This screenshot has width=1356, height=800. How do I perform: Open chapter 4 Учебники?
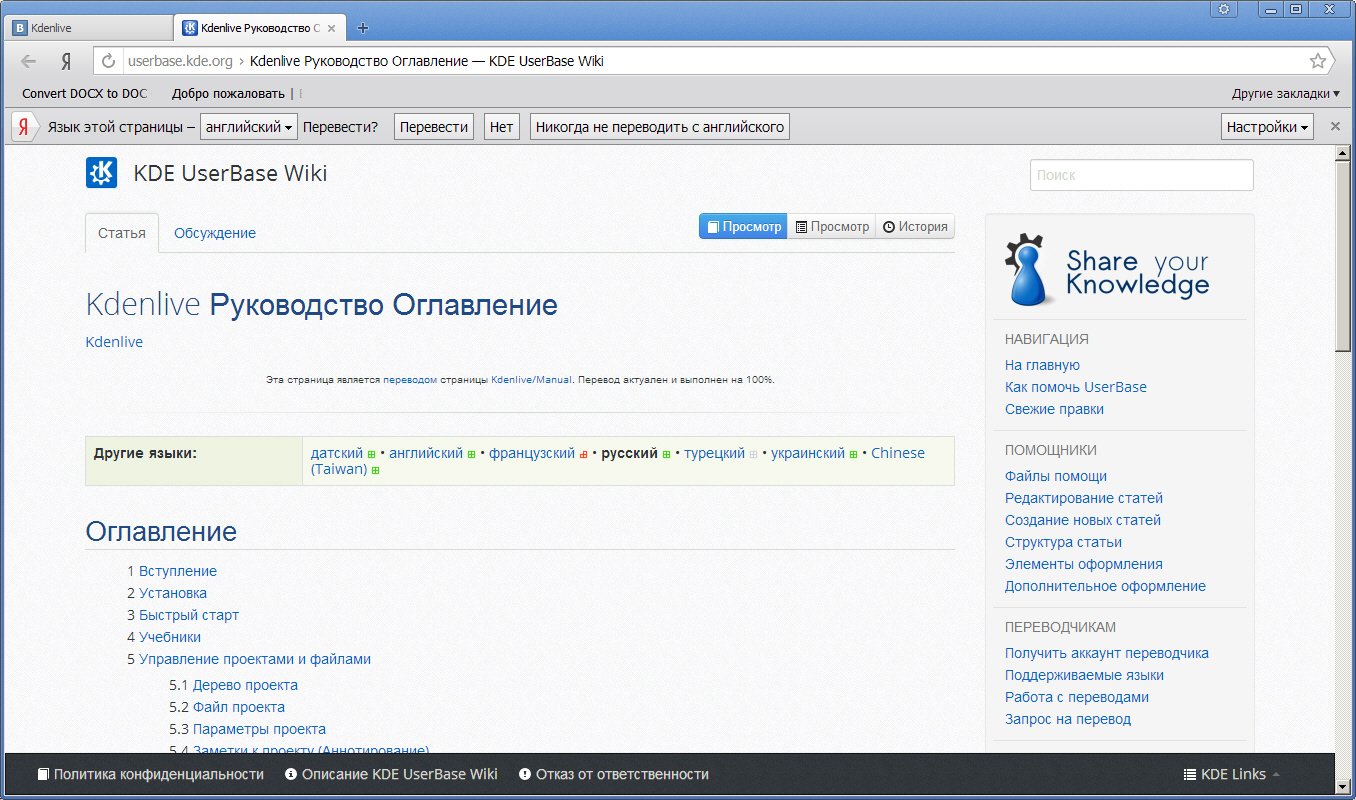170,637
